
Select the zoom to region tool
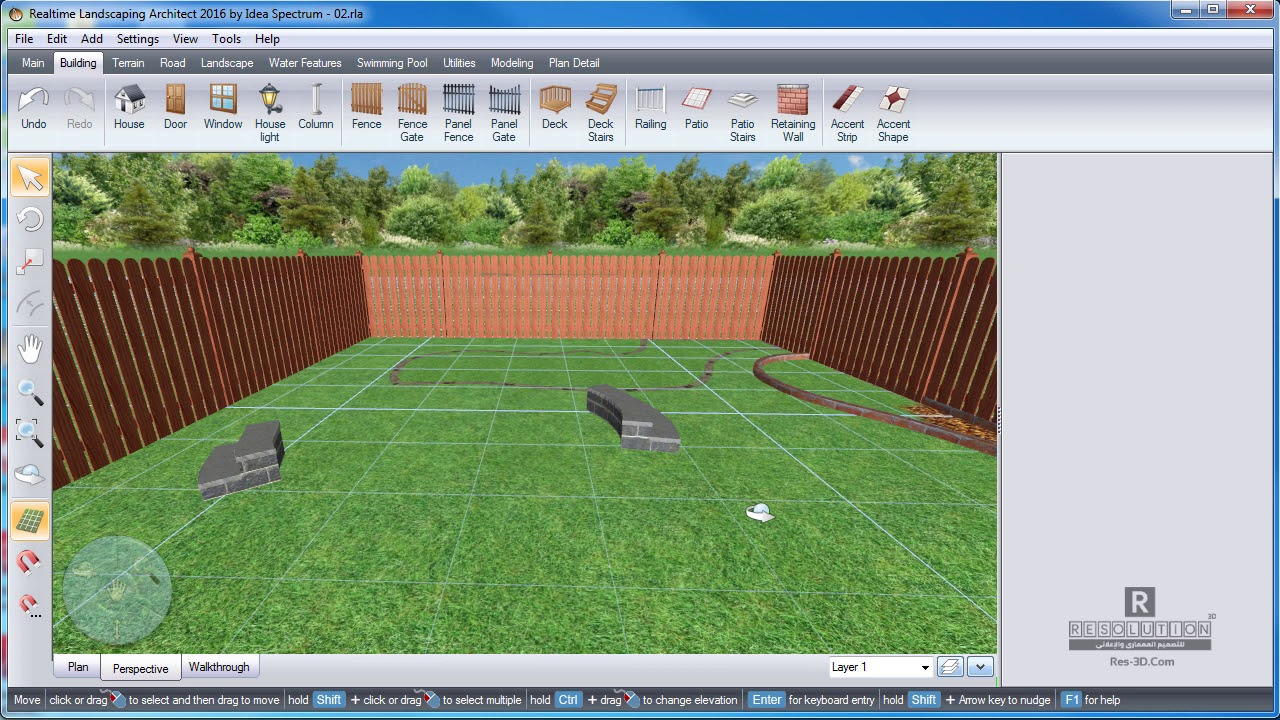(x=30, y=433)
